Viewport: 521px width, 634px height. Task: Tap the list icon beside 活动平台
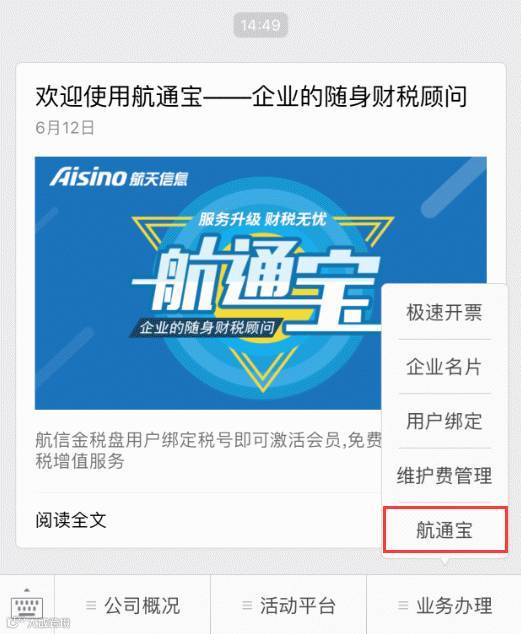click(x=247, y=605)
